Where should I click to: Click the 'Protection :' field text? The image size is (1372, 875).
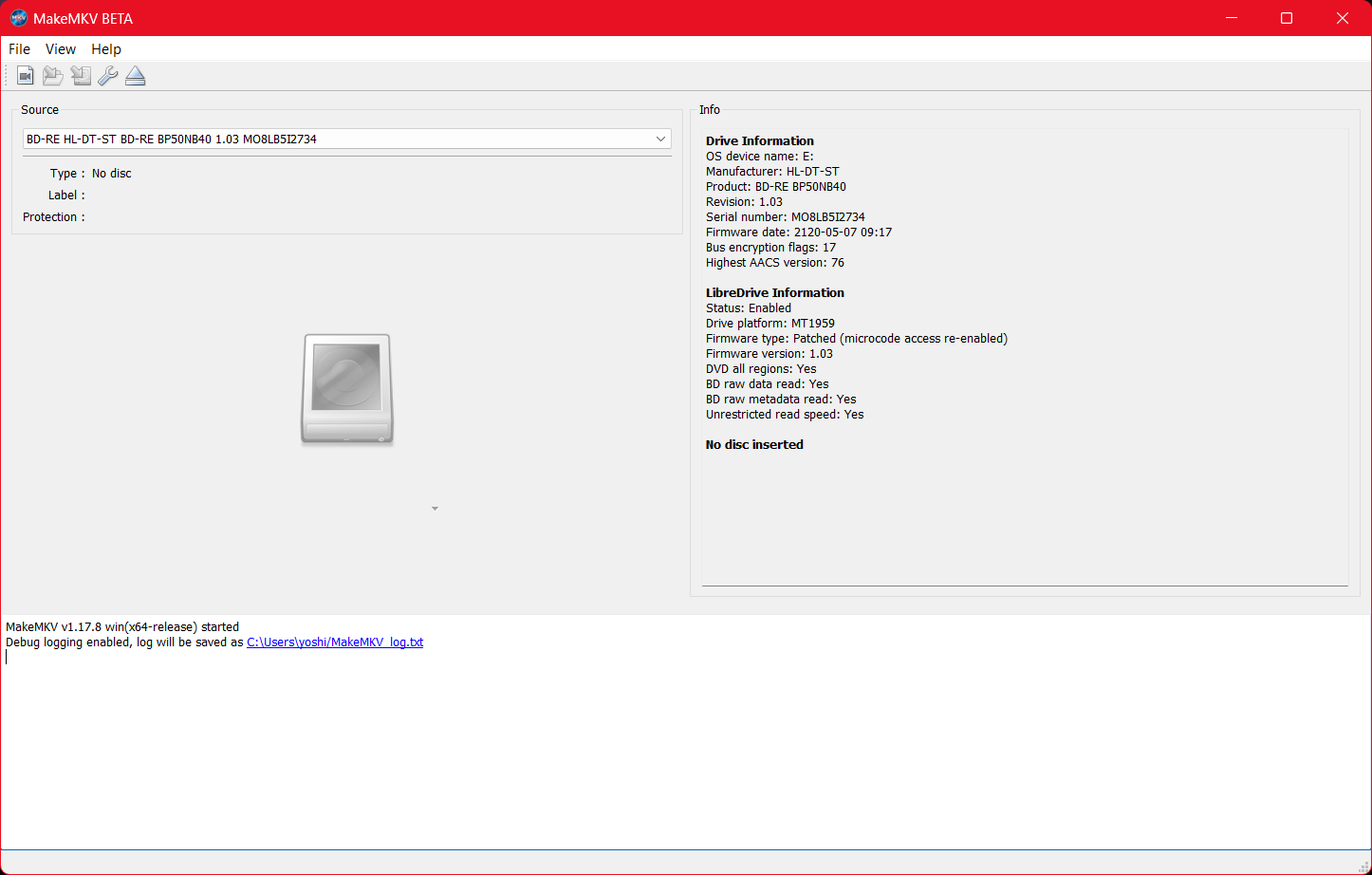54,217
